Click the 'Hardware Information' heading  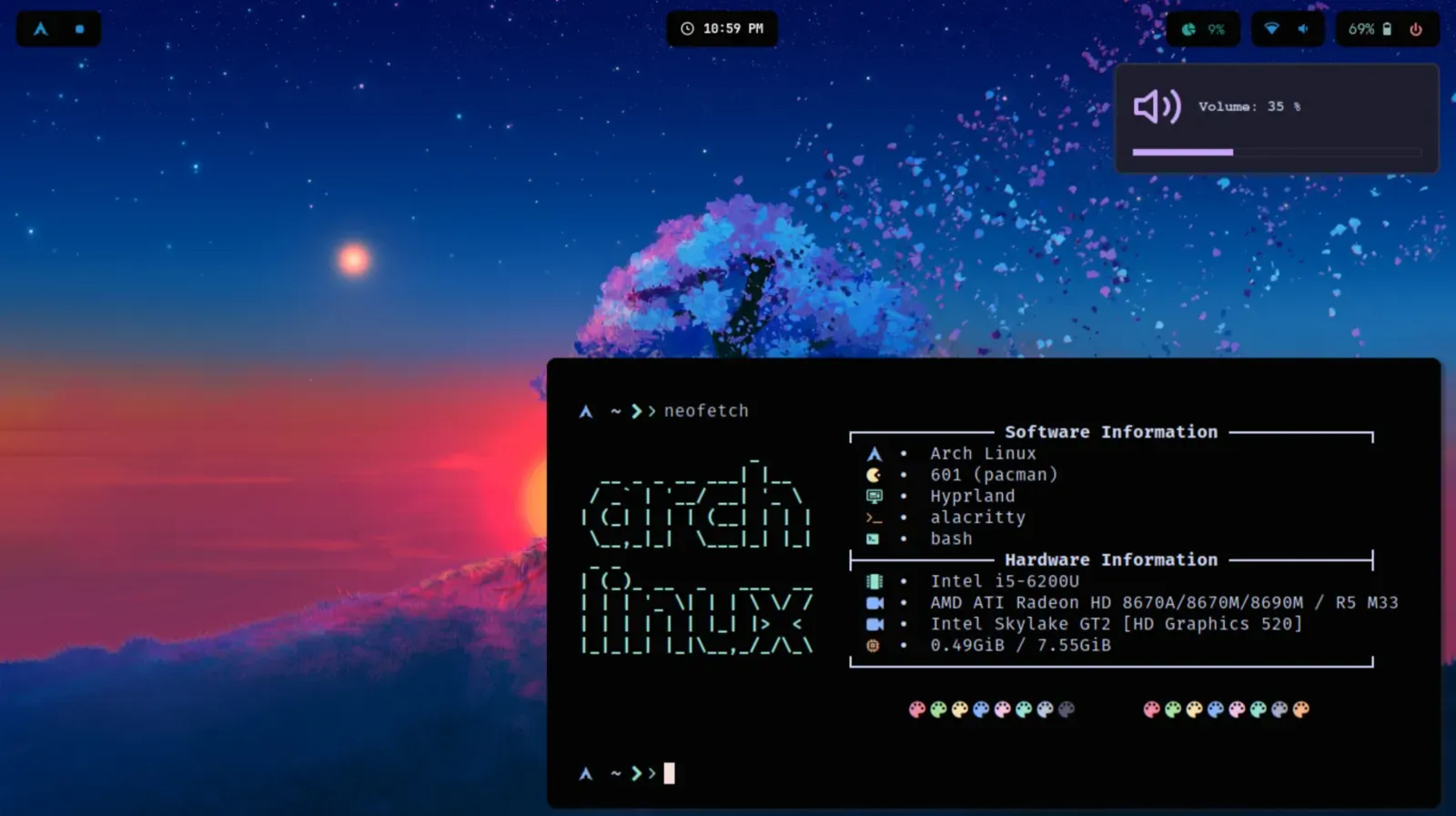[x=1111, y=559]
